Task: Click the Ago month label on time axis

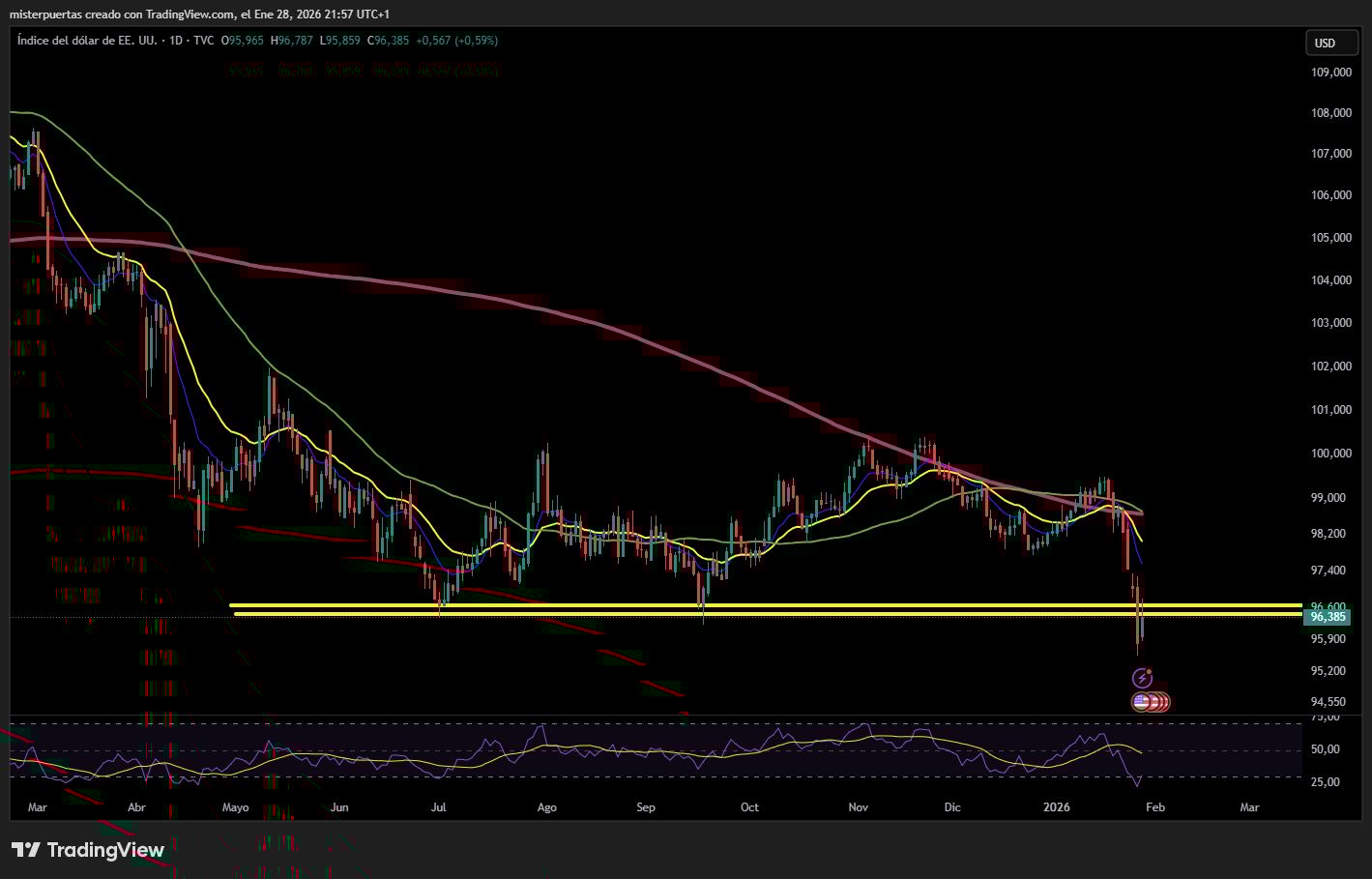Action: pos(546,807)
